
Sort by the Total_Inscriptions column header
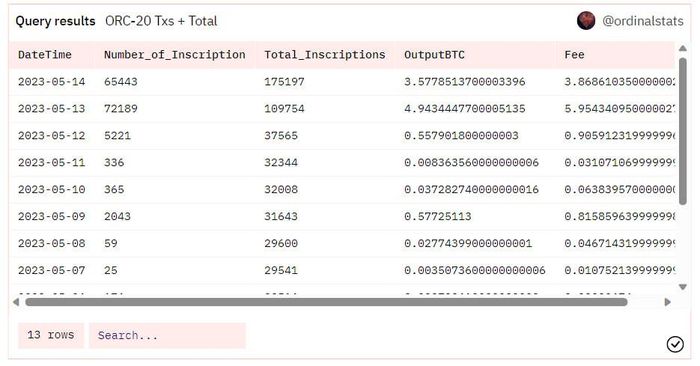325,55
